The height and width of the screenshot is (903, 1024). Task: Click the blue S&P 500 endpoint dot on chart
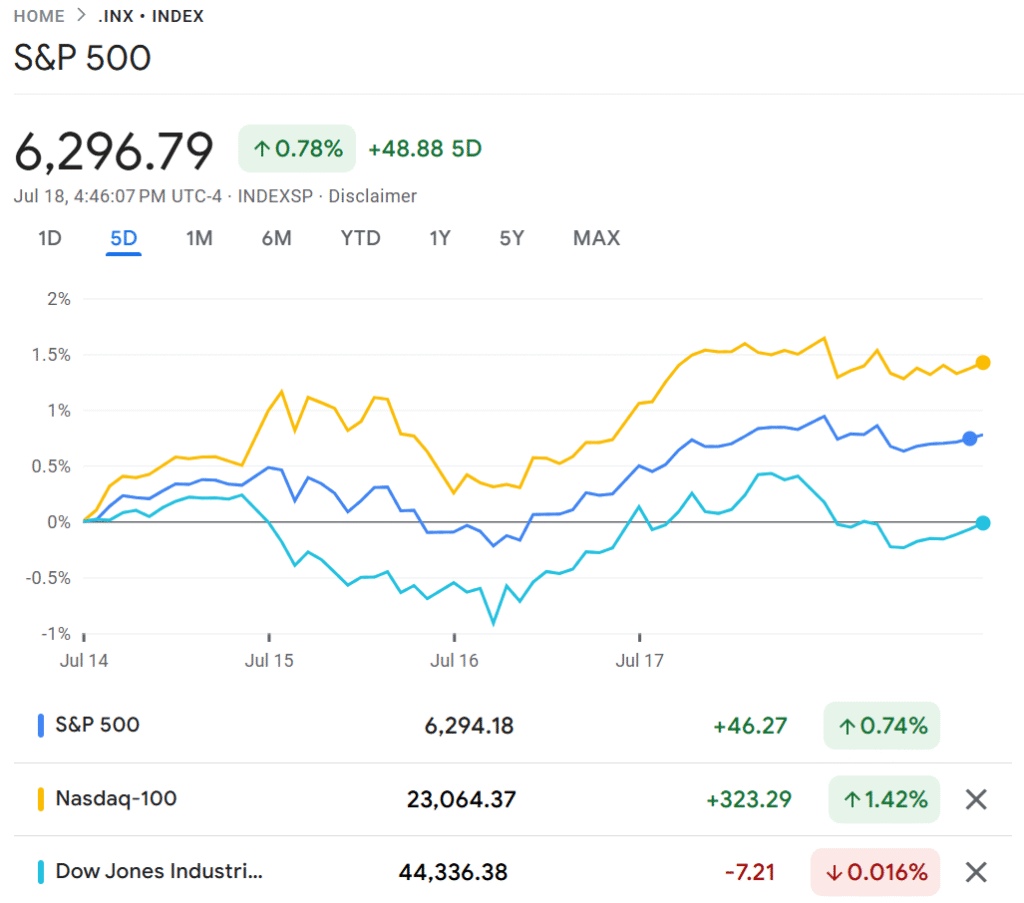pos(970,438)
